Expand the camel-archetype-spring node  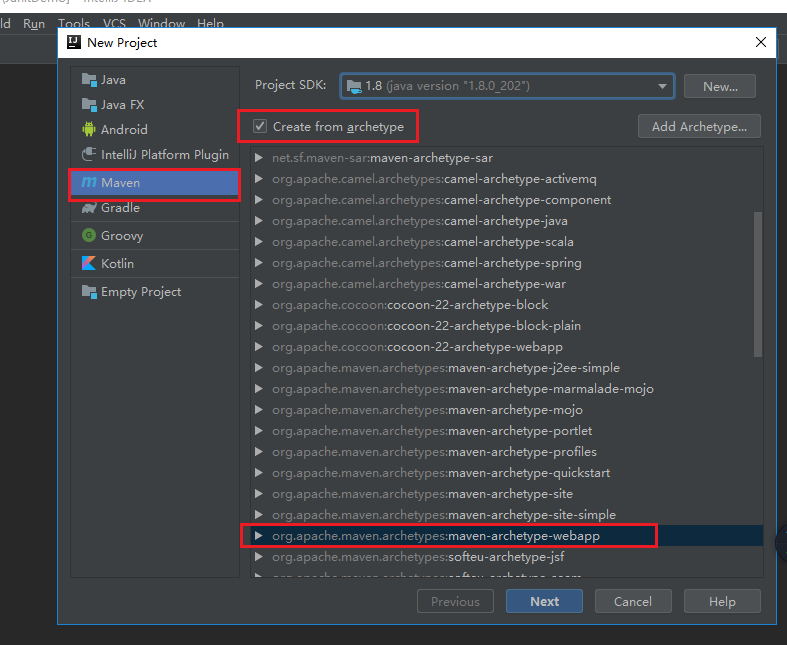pyautogui.click(x=258, y=263)
